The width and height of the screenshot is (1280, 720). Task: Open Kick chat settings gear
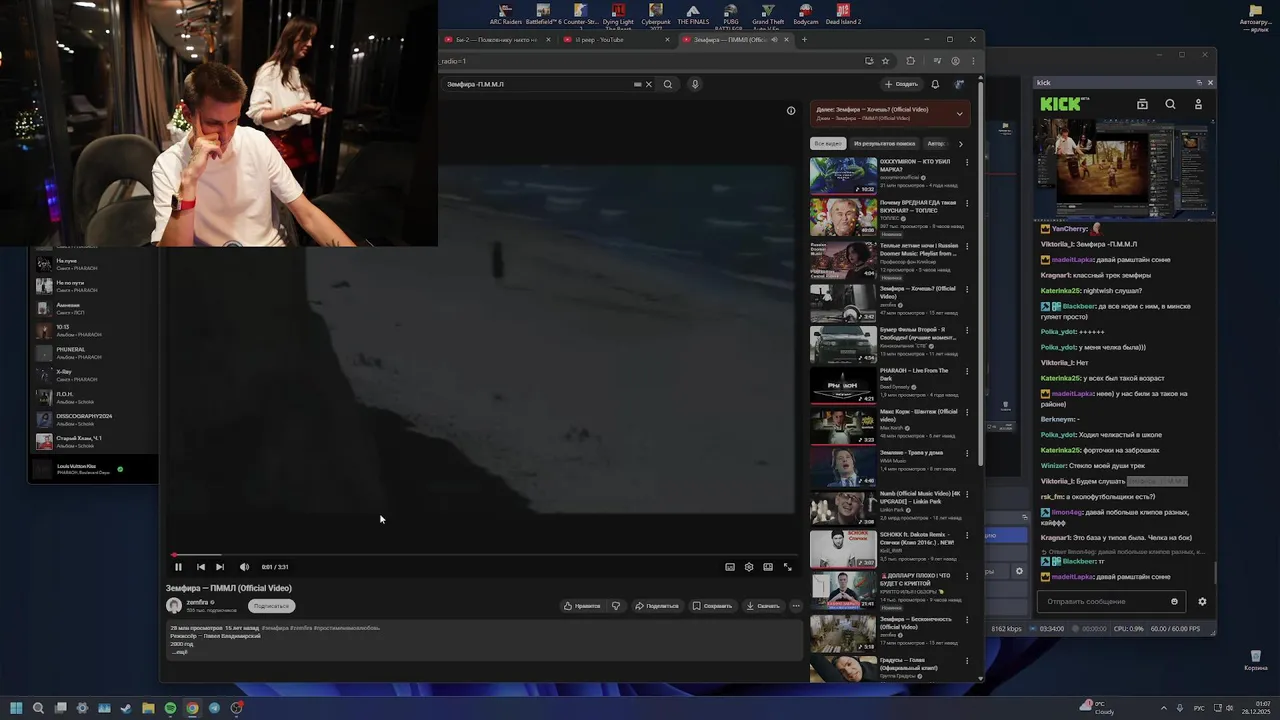[1202, 602]
